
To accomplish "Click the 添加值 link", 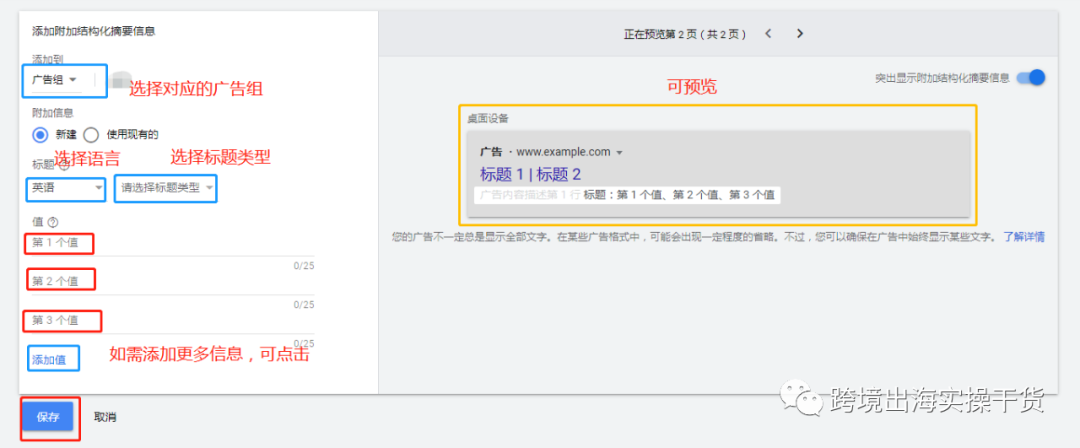I will pos(49,359).
